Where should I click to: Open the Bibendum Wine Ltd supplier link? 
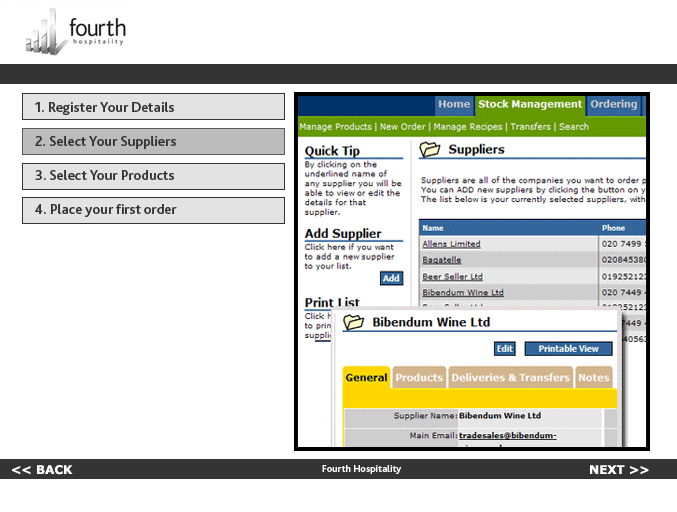pyautogui.click(x=463, y=292)
